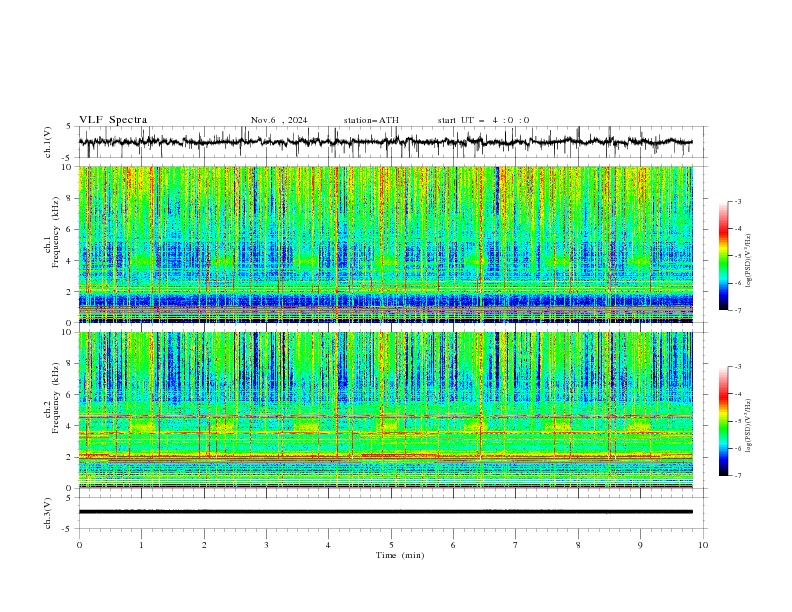Click the 'VLF Spectra' title text
The image size is (792, 612).
pos(113,120)
